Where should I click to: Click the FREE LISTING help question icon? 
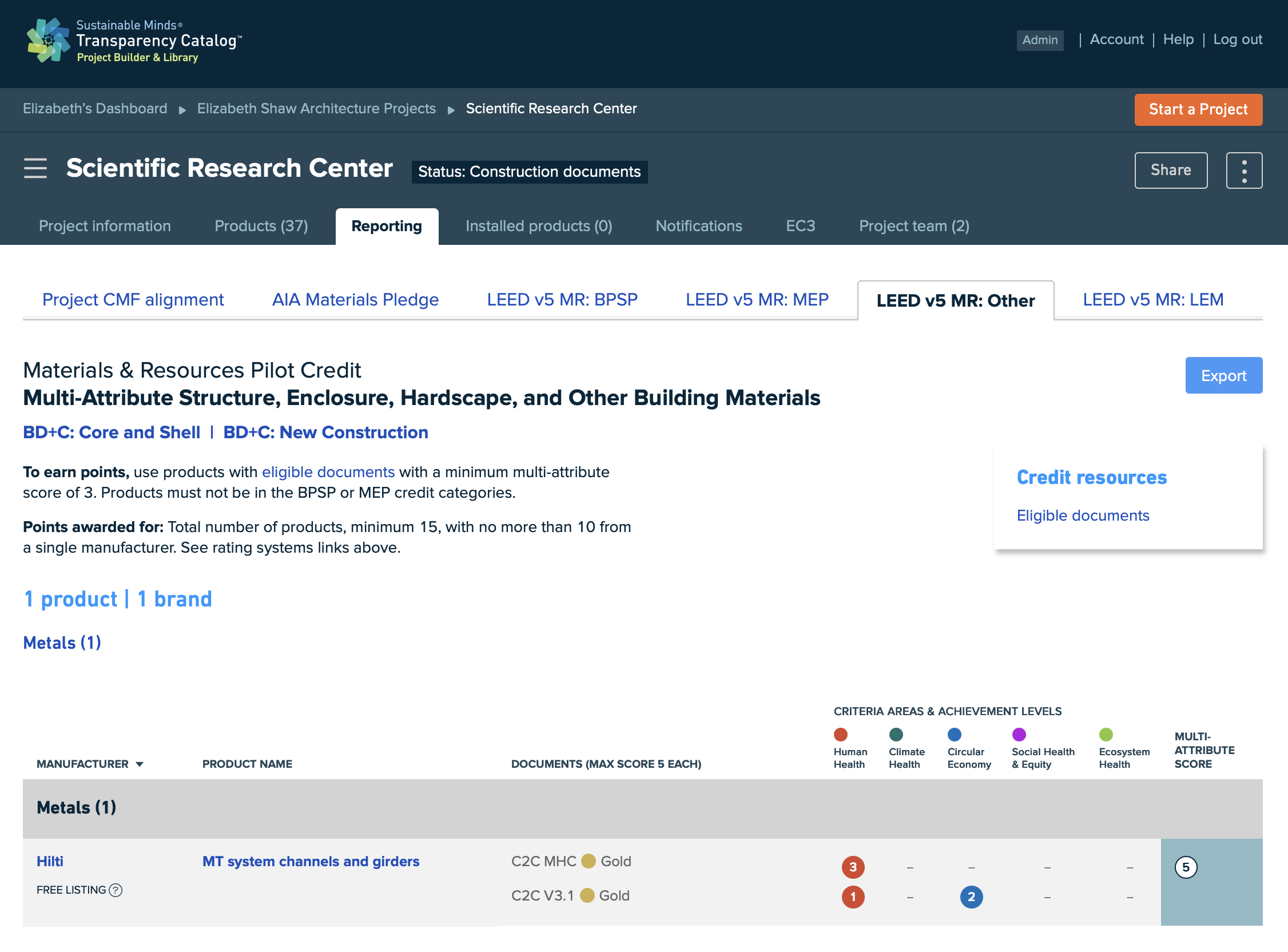click(x=115, y=890)
